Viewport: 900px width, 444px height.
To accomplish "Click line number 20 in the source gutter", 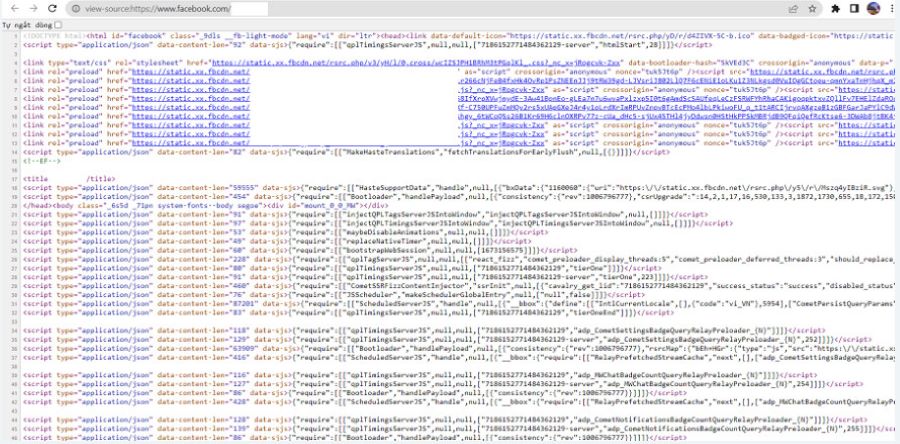I will [x=15, y=205].
